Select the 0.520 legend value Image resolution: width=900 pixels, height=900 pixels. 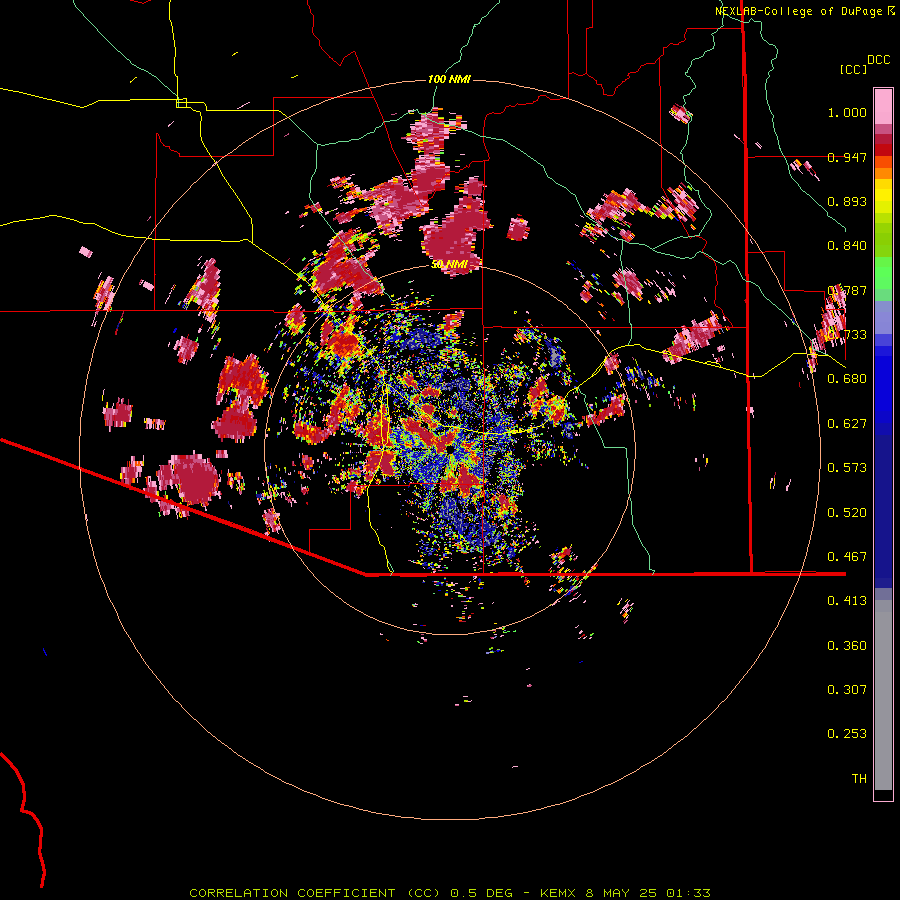(847, 513)
